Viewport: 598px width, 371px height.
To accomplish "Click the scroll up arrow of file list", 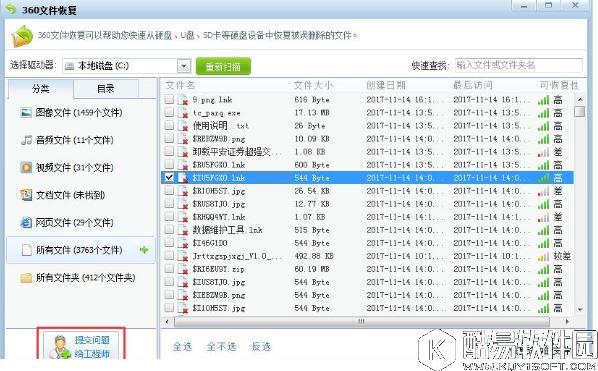I will click(x=580, y=99).
